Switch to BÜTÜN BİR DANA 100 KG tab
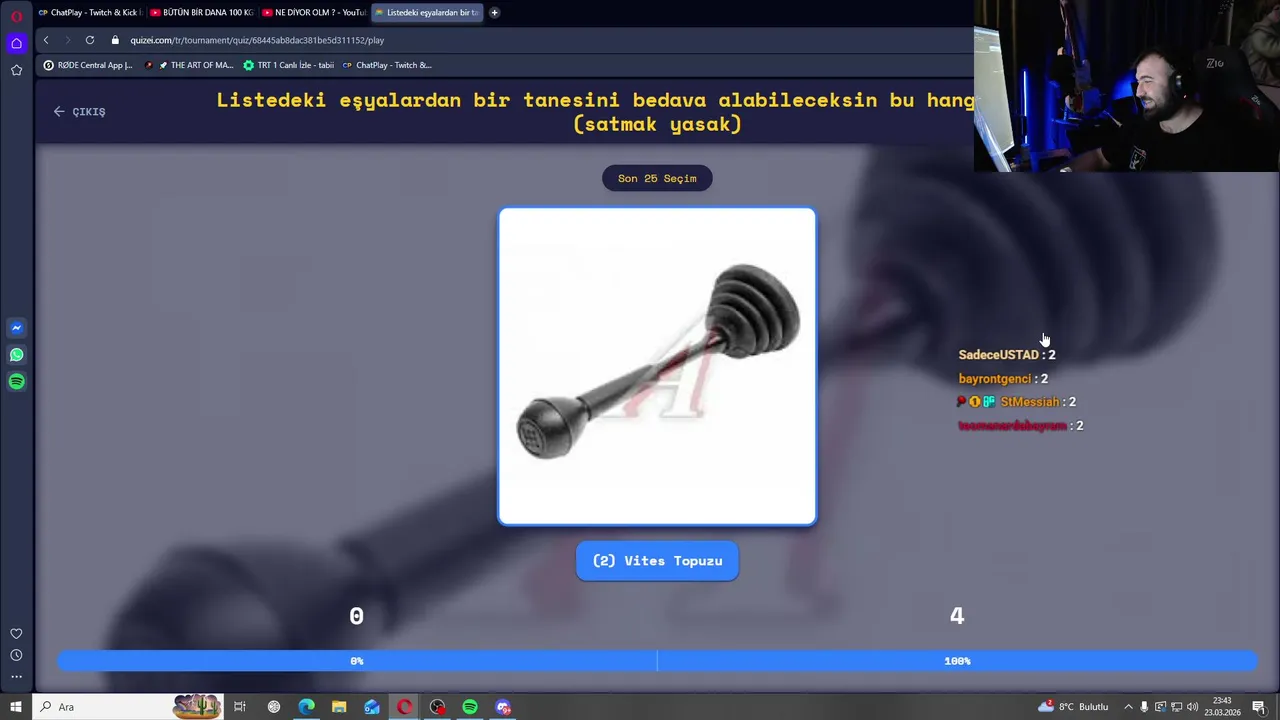Image resolution: width=1280 pixels, height=720 pixels. click(202, 13)
